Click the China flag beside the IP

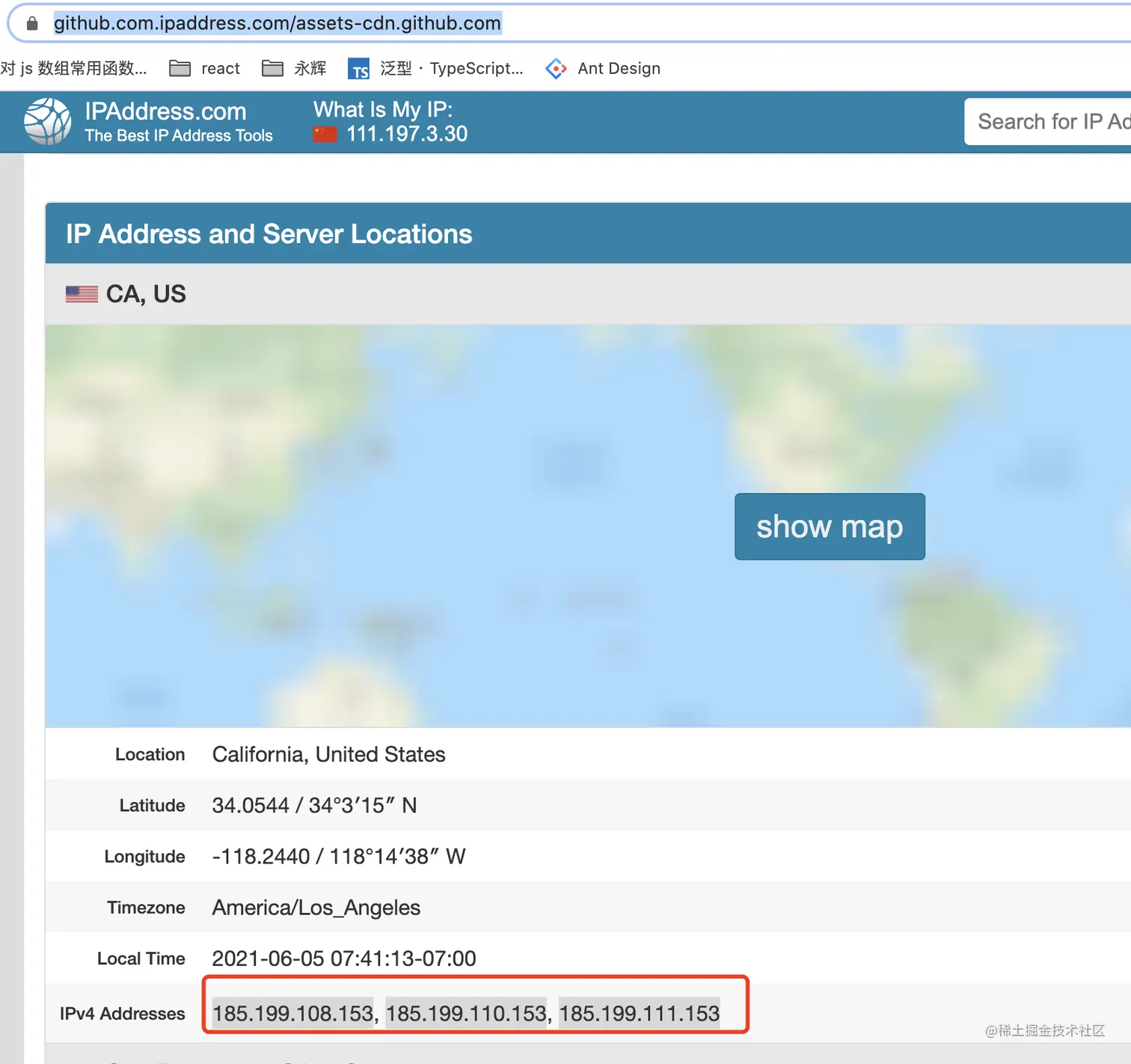click(x=325, y=134)
